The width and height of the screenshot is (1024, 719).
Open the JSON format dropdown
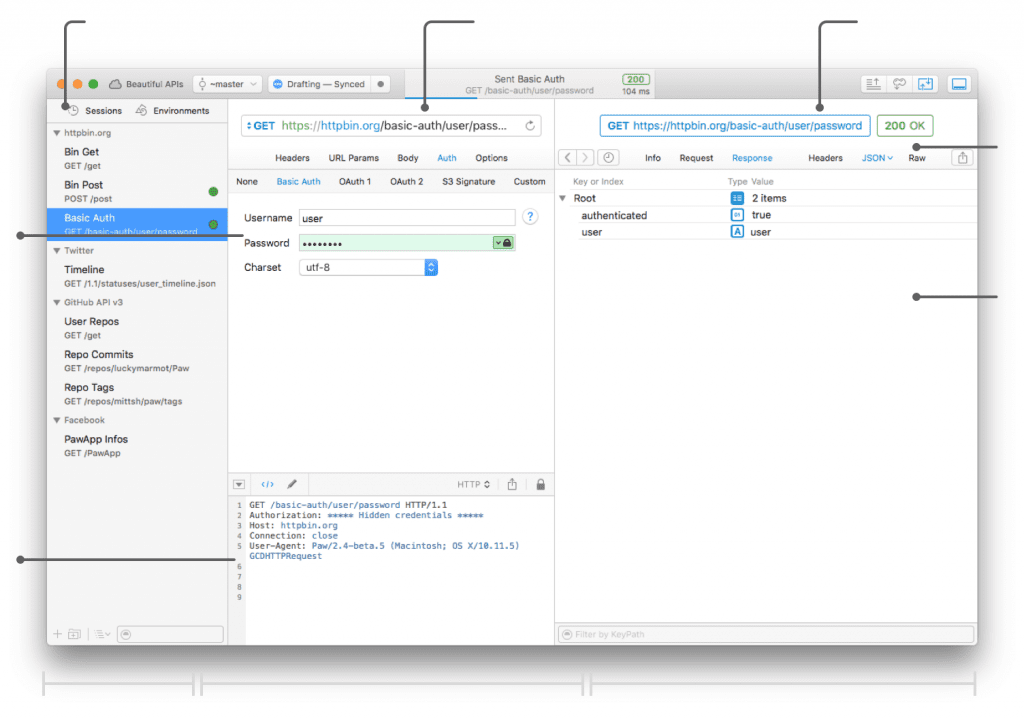[x=876, y=157]
